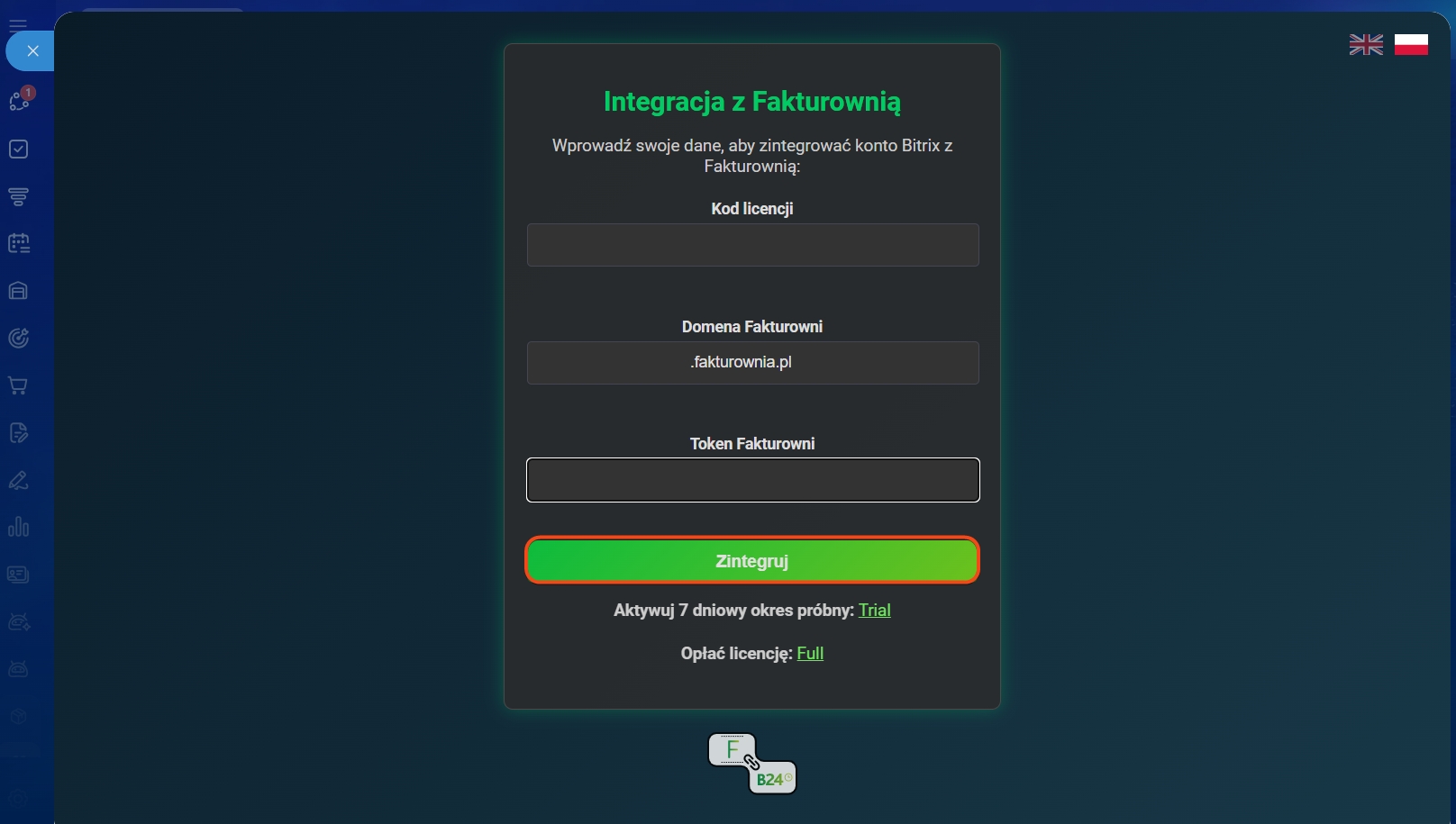Activate the 7-day Trial link
The width and height of the screenshot is (1456, 824).
tap(875, 611)
